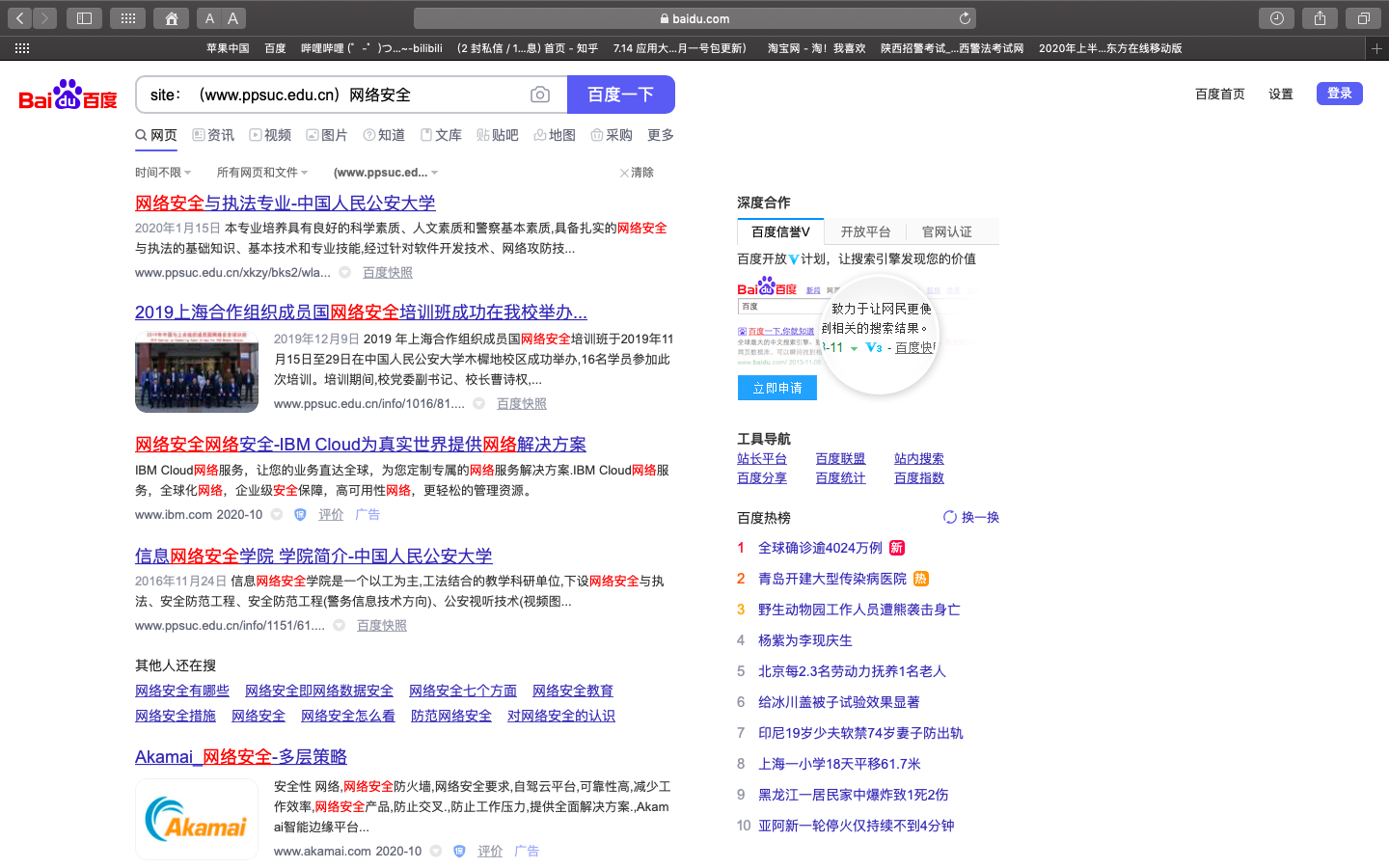Decrease page text size with small A
The image size is (1389, 868).
pyautogui.click(x=209, y=18)
